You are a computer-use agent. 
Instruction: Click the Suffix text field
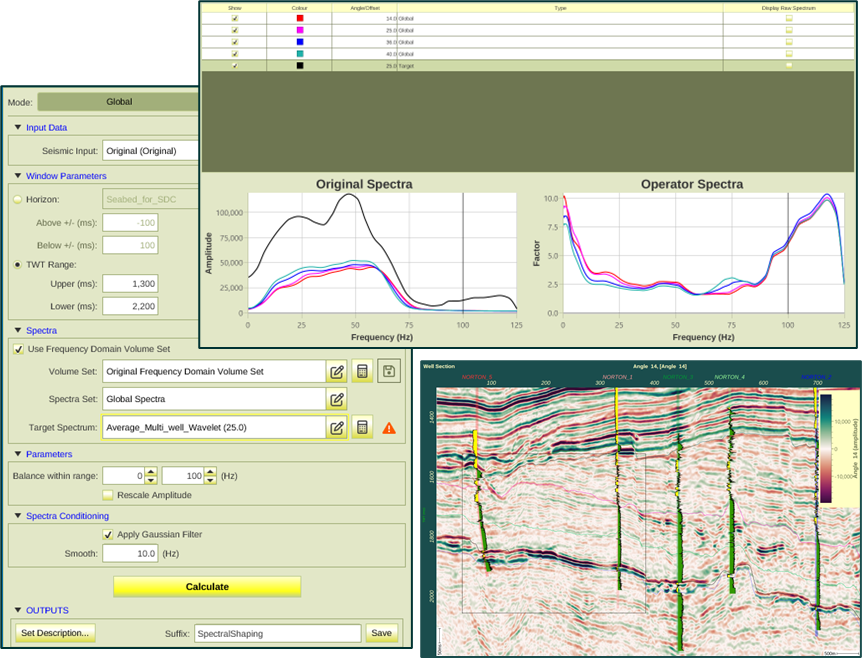tap(277, 633)
